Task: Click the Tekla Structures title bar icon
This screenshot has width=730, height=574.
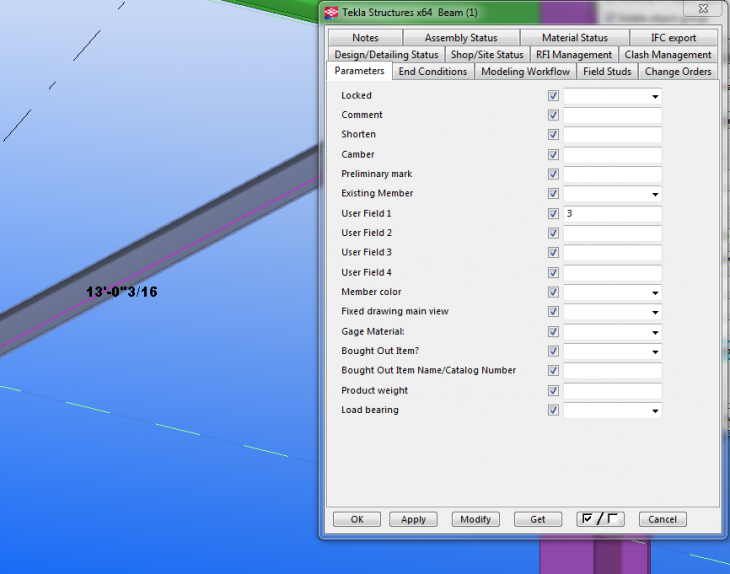Action: [331, 13]
